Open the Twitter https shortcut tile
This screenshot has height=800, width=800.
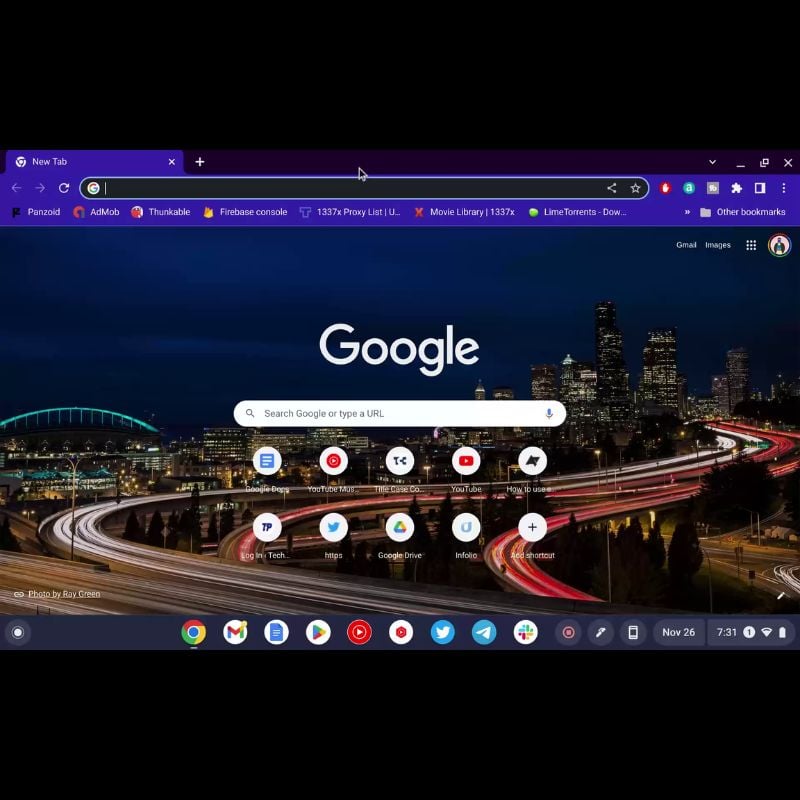[333, 535]
